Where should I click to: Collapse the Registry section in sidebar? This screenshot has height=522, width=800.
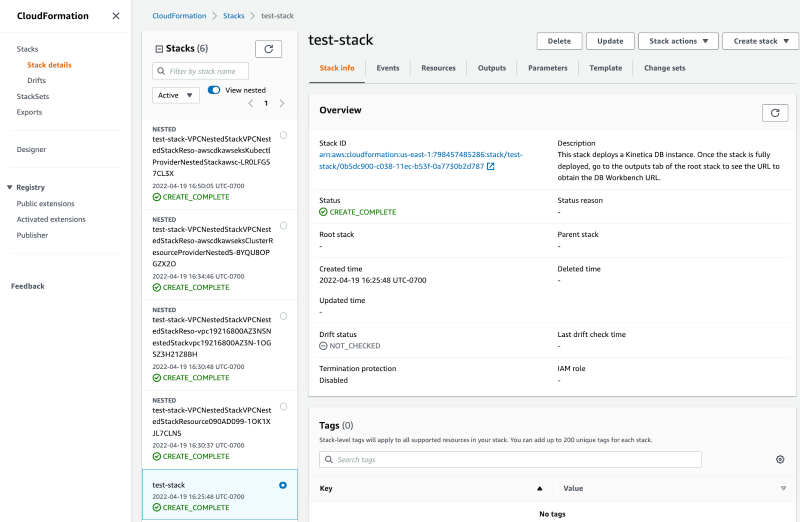[x=10, y=187]
